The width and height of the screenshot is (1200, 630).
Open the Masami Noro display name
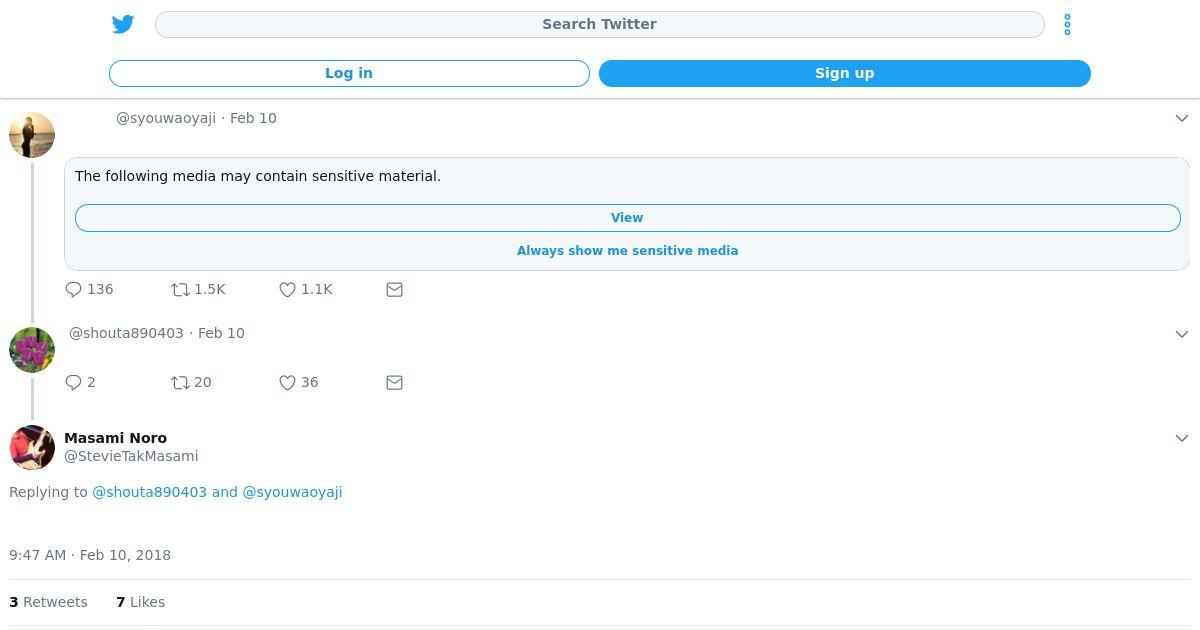point(115,438)
